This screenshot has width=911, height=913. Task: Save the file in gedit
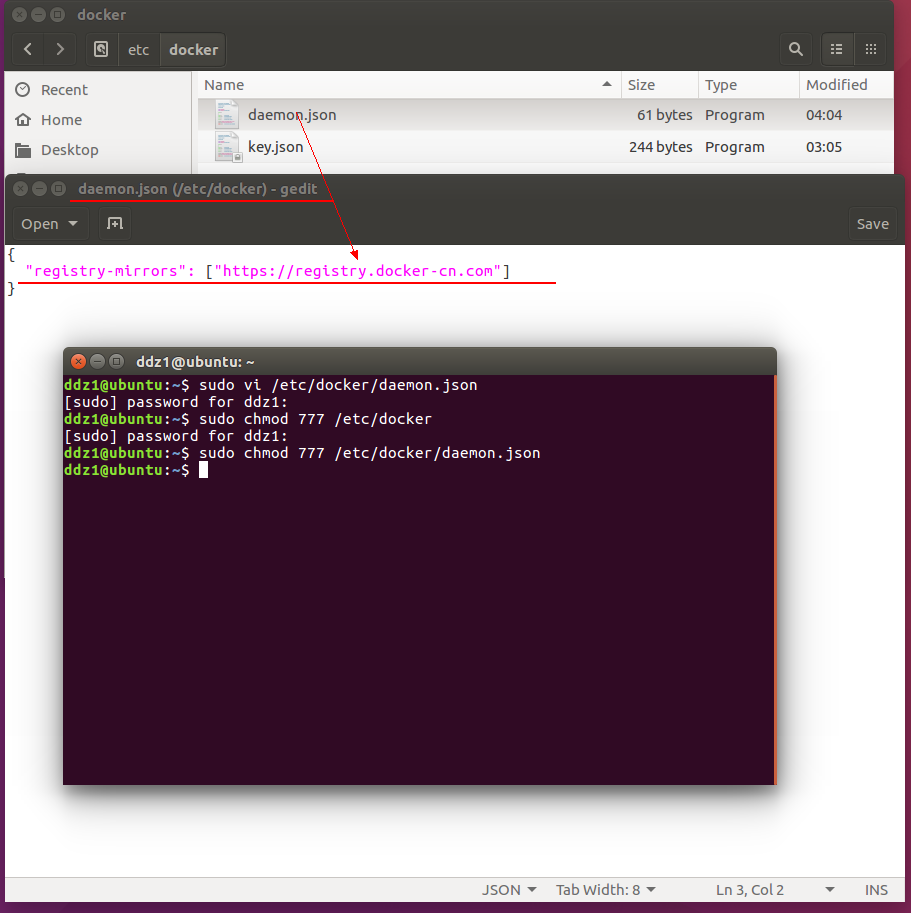(x=872, y=224)
